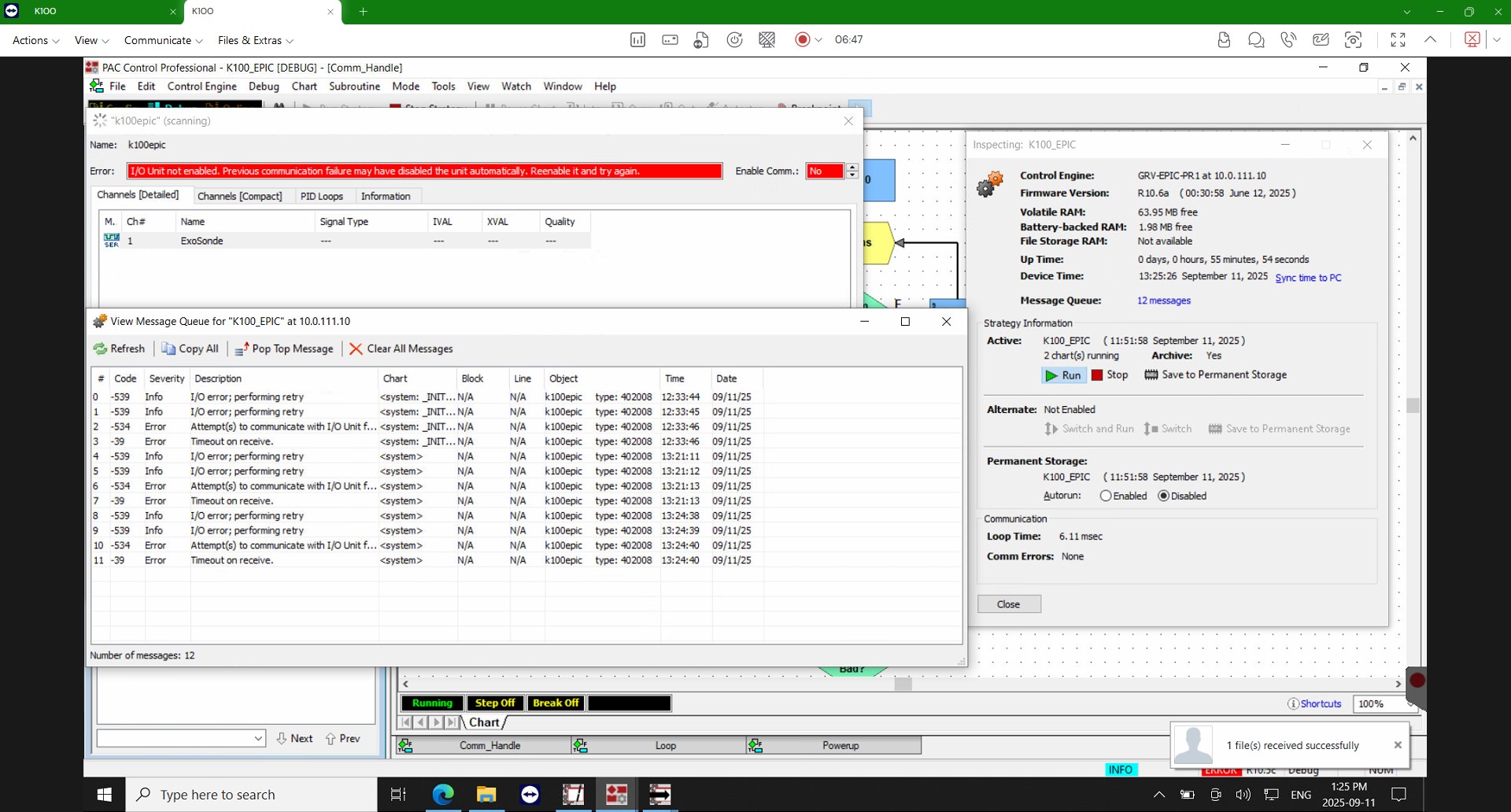Pop Top Message from the queue

[x=284, y=349]
